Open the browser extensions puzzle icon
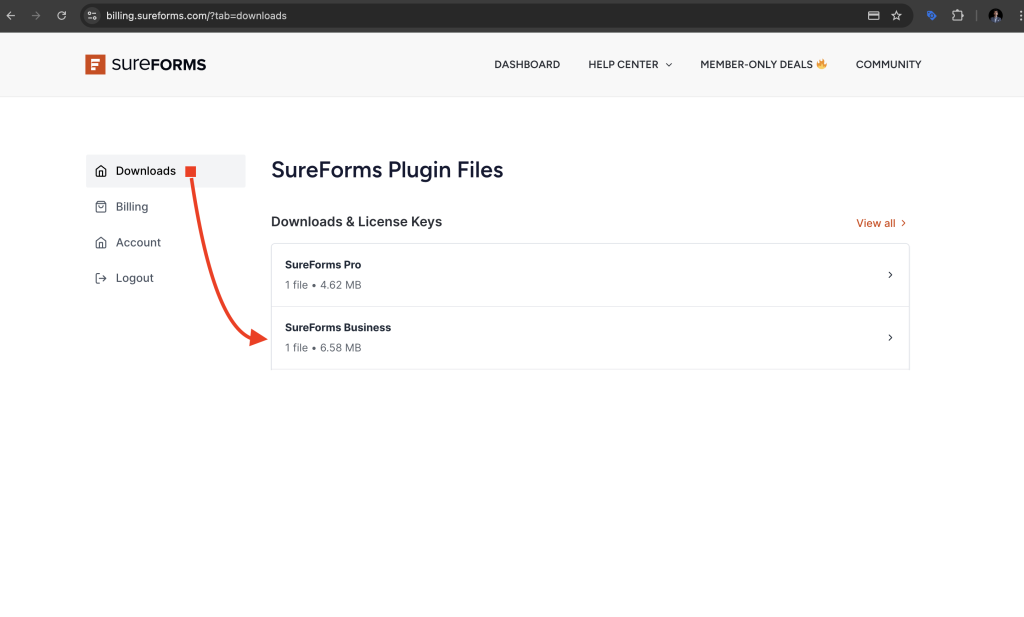 [x=958, y=16]
